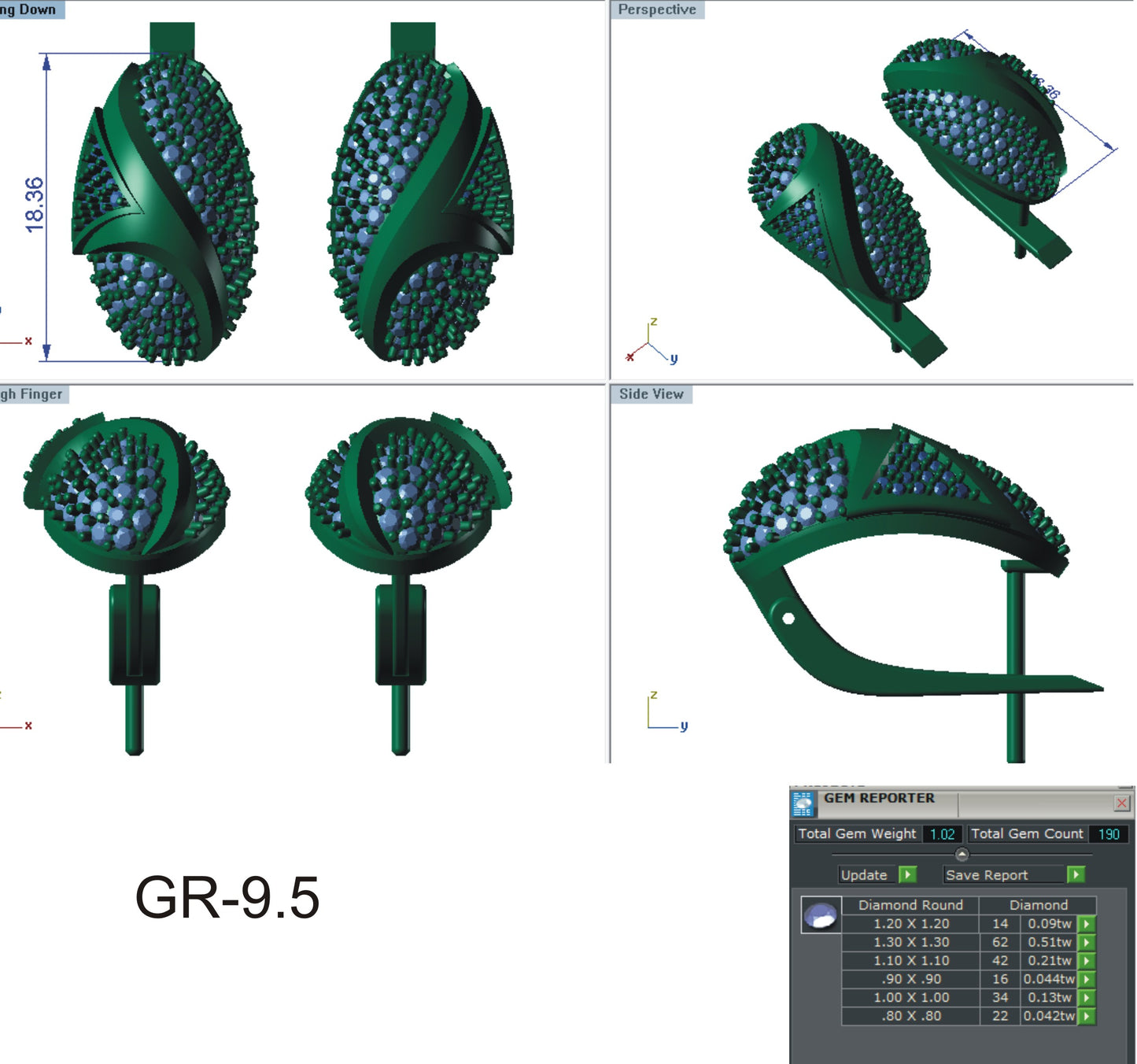This screenshot has width=1137, height=1064.
Task: Click the Gem Reporter panel icon
Action: [x=803, y=804]
